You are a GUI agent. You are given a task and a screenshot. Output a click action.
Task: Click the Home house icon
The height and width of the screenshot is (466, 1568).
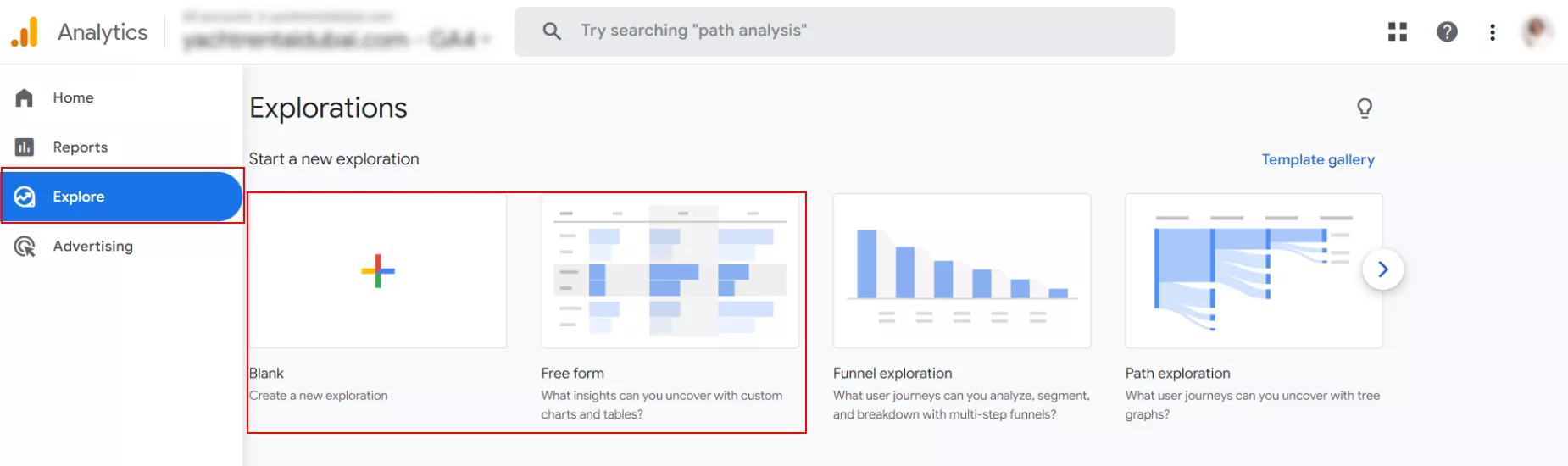tap(25, 98)
